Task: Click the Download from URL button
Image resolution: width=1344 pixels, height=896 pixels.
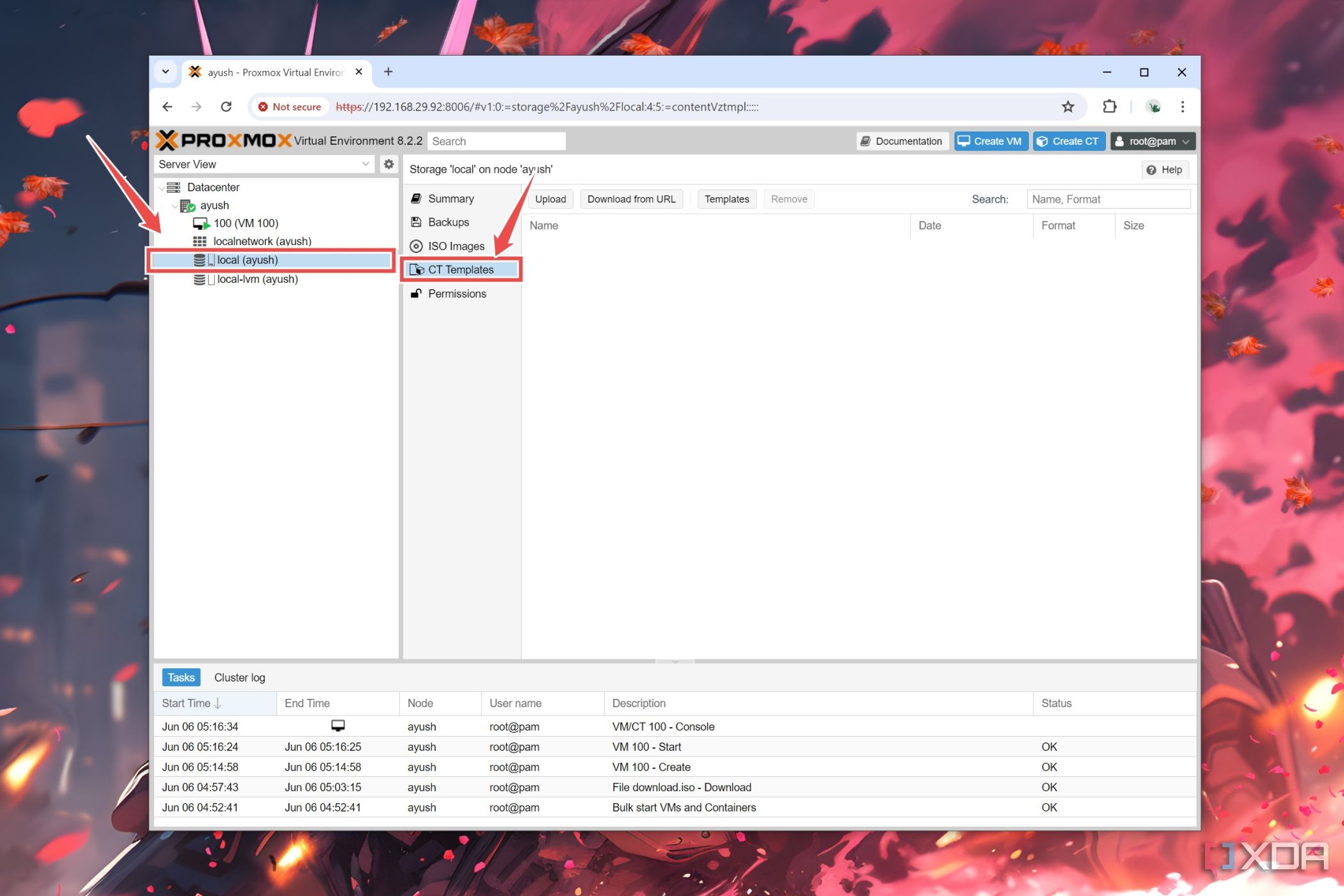Action: pyautogui.click(x=631, y=199)
